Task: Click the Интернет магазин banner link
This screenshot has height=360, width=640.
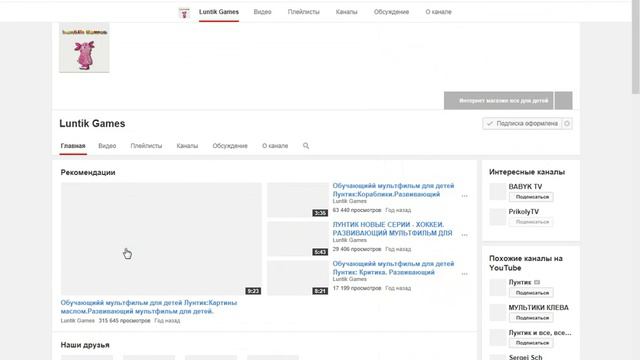Action: coord(498,100)
